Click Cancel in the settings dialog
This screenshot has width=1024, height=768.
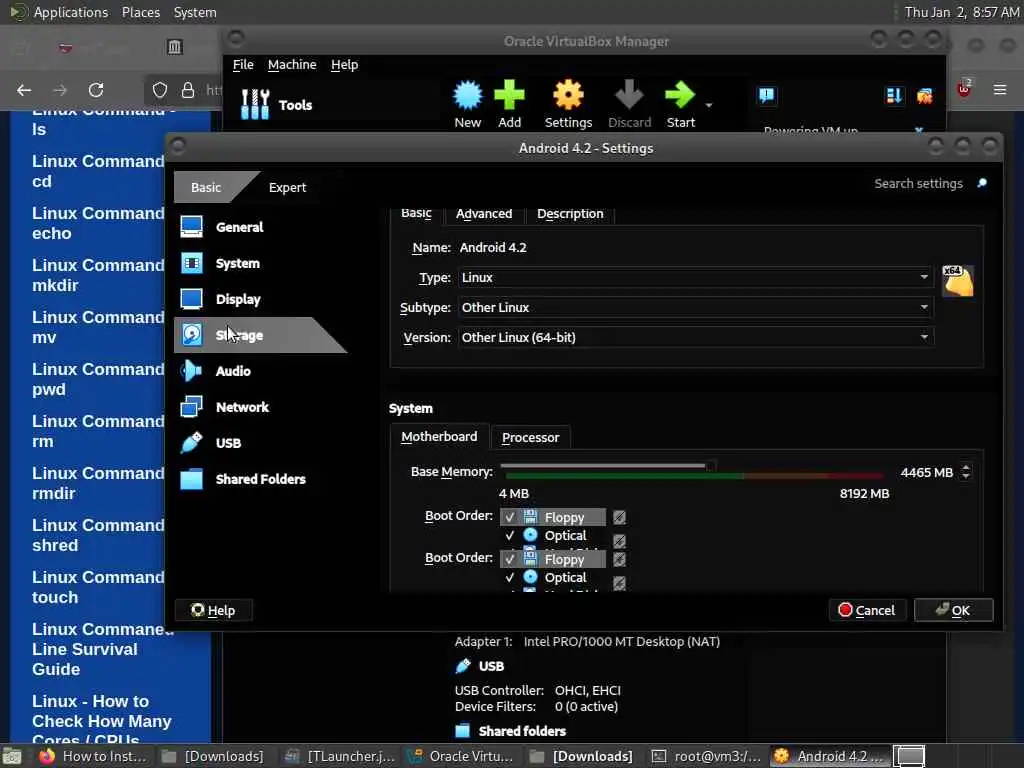pyautogui.click(x=867, y=610)
